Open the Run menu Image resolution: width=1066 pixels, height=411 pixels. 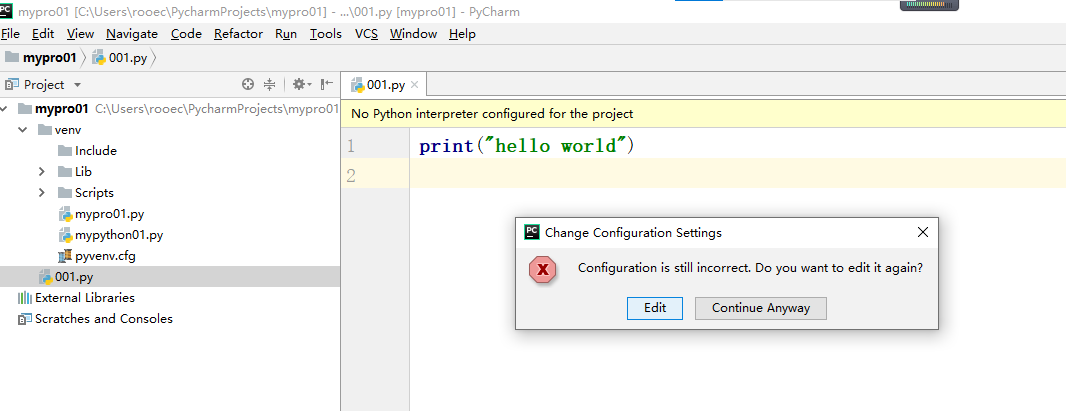pos(286,34)
